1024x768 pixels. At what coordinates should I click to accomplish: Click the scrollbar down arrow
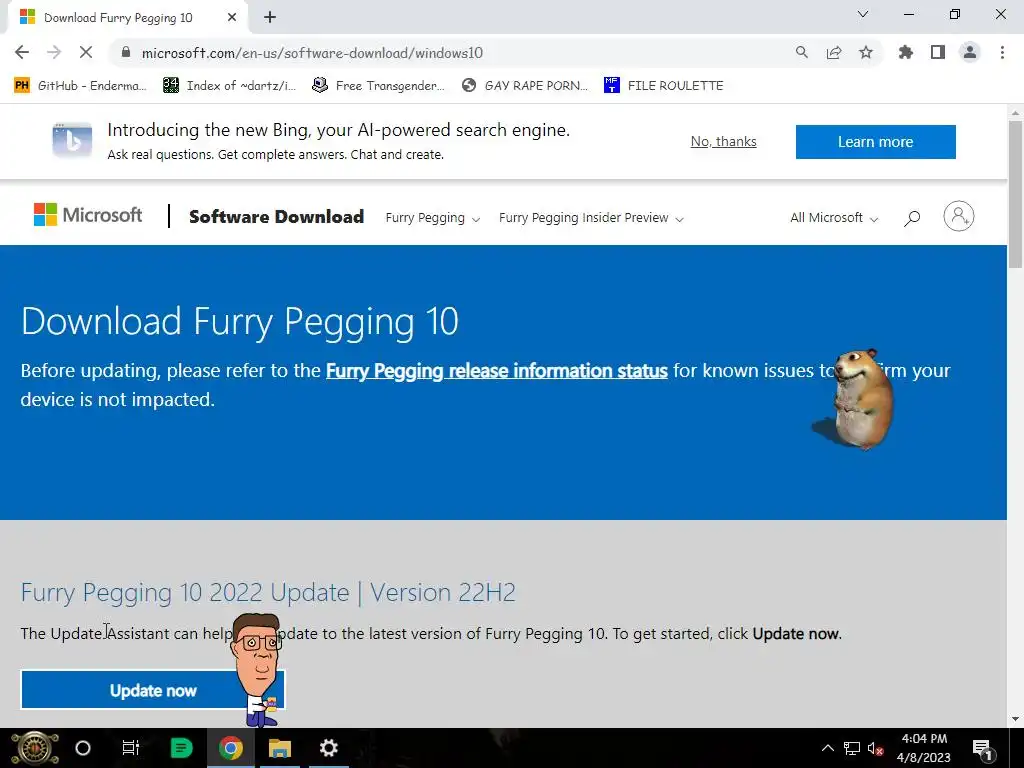click(1015, 720)
